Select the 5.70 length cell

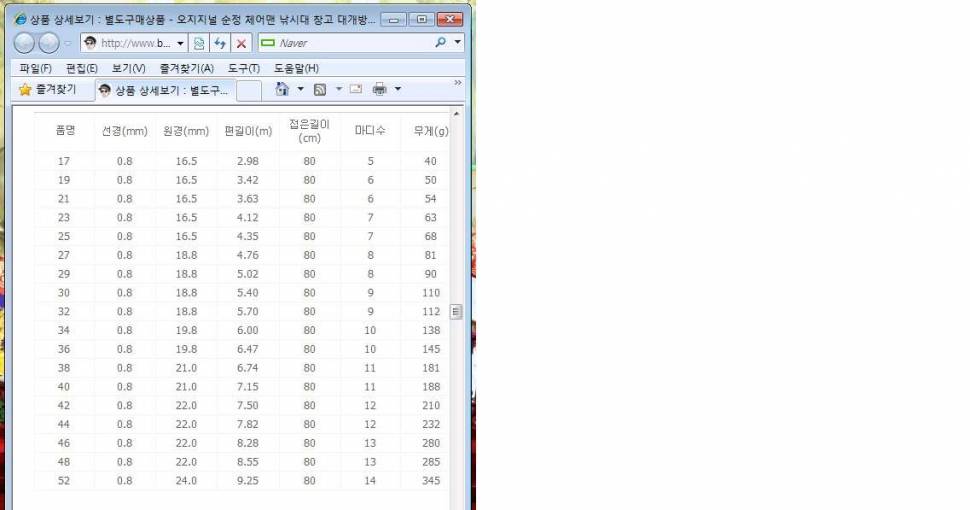(x=247, y=311)
